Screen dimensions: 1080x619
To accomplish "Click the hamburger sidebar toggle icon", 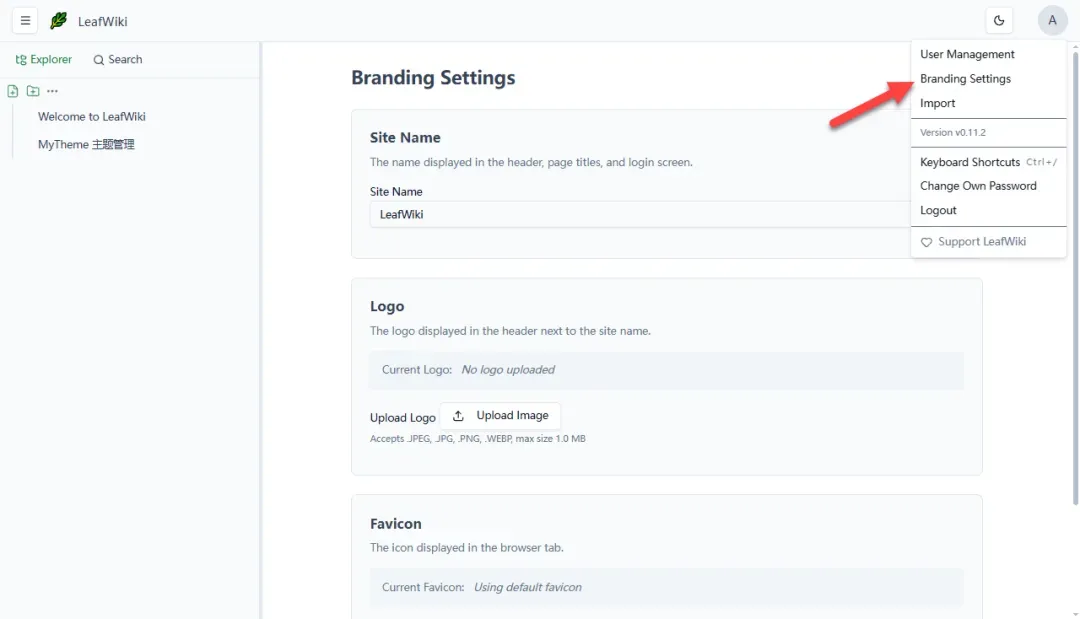I will [25, 21].
